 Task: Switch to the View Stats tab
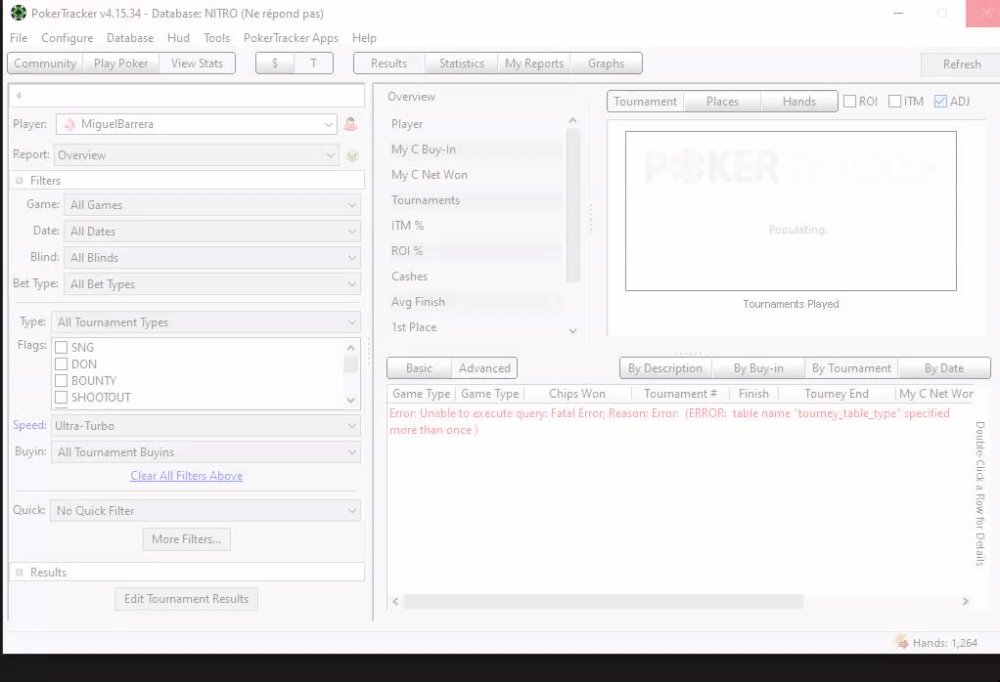(197, 63)
